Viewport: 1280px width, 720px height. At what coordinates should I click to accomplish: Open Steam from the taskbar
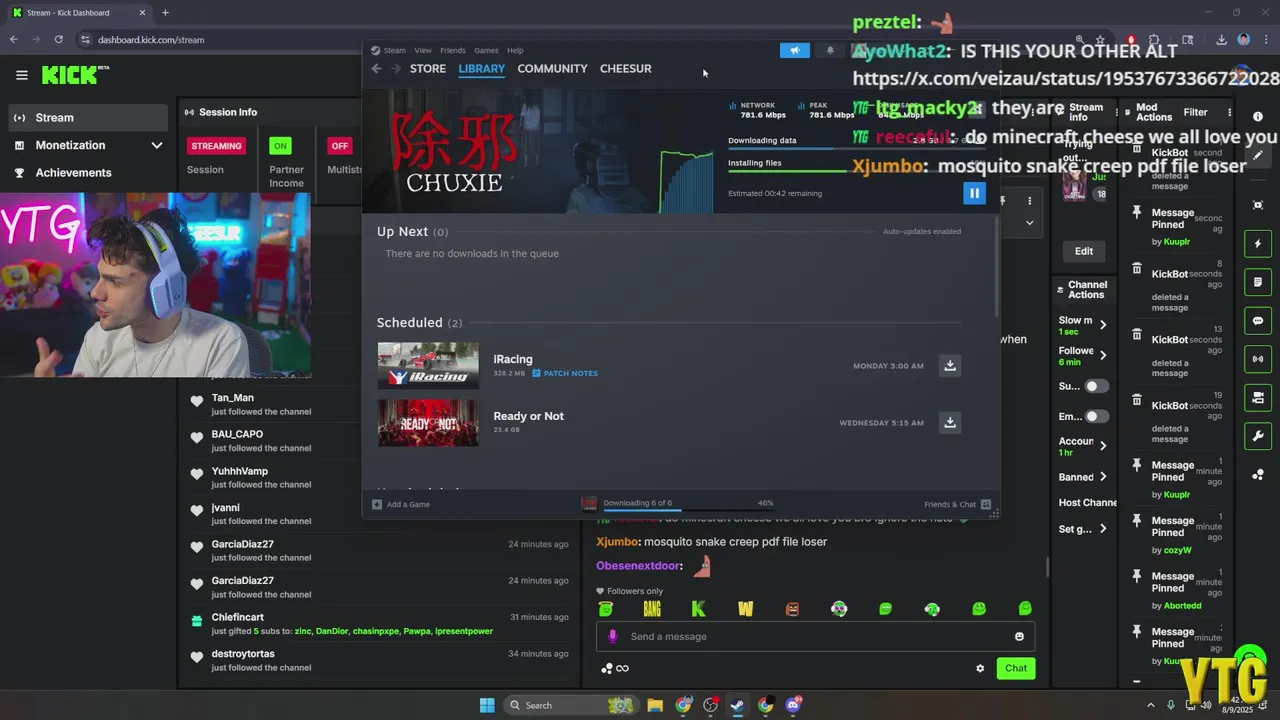pos(738,705)
